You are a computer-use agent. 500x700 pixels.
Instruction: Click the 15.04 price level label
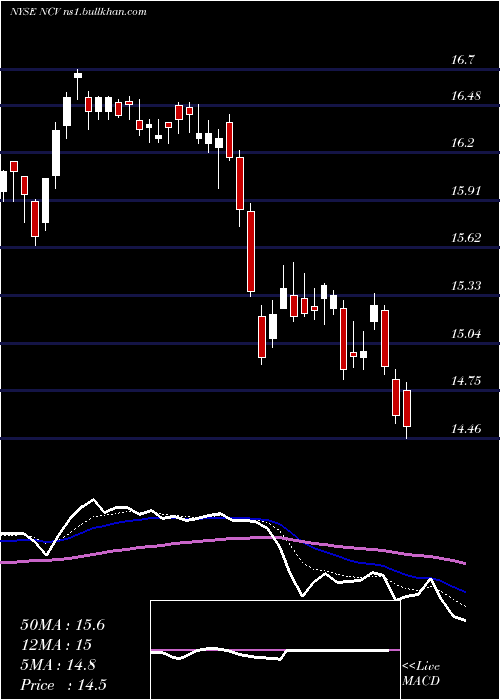tap(466, 333)
